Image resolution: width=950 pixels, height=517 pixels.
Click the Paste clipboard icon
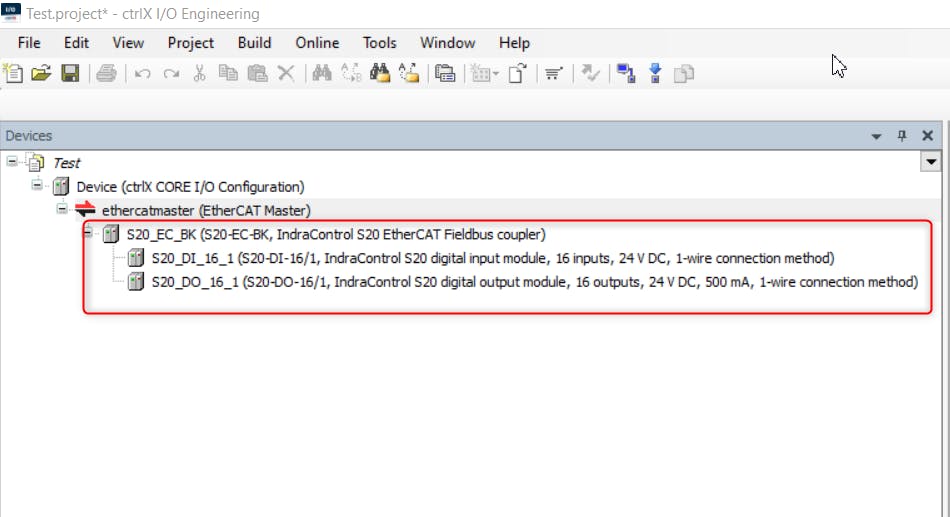point(257,74)
